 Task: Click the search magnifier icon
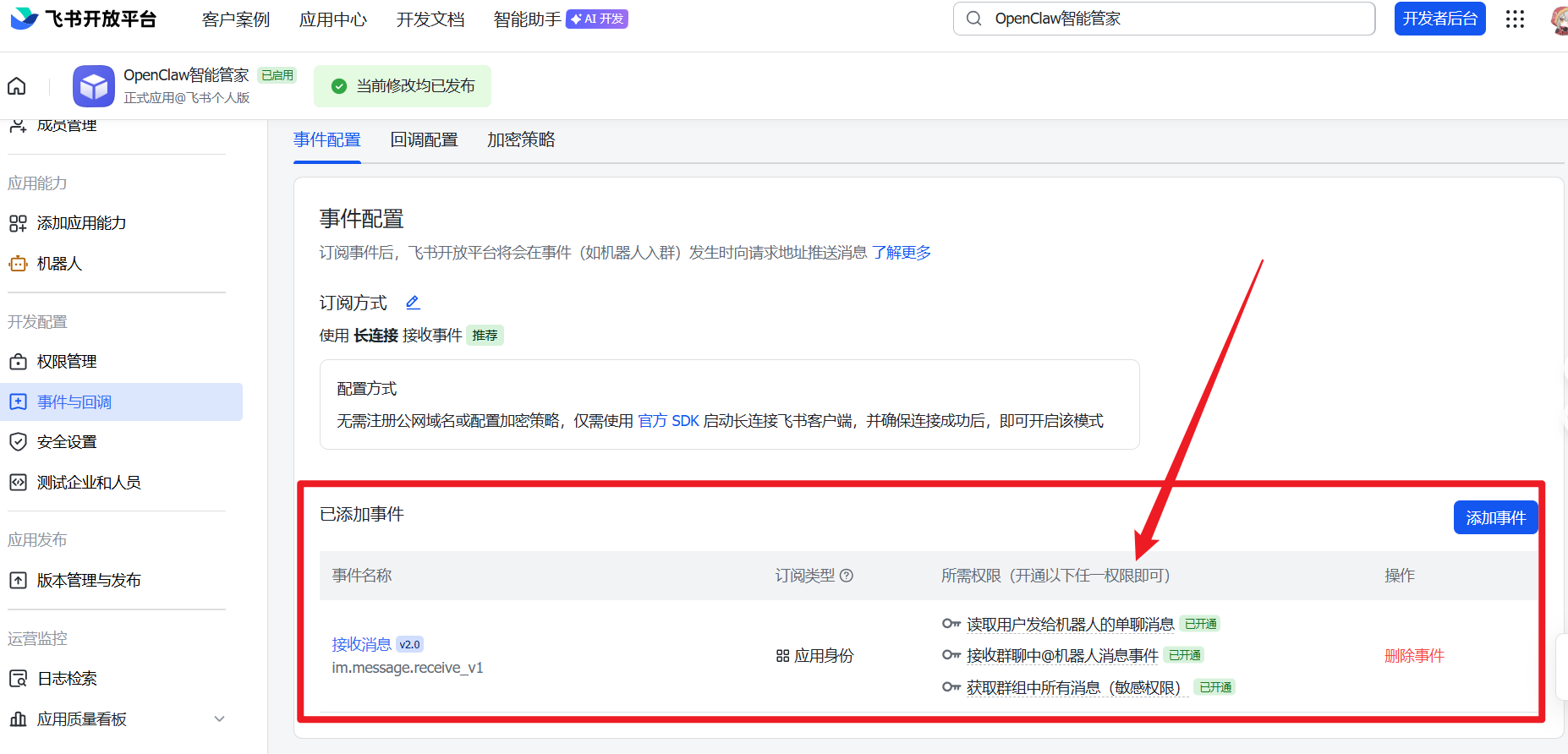tap(974, 19)
